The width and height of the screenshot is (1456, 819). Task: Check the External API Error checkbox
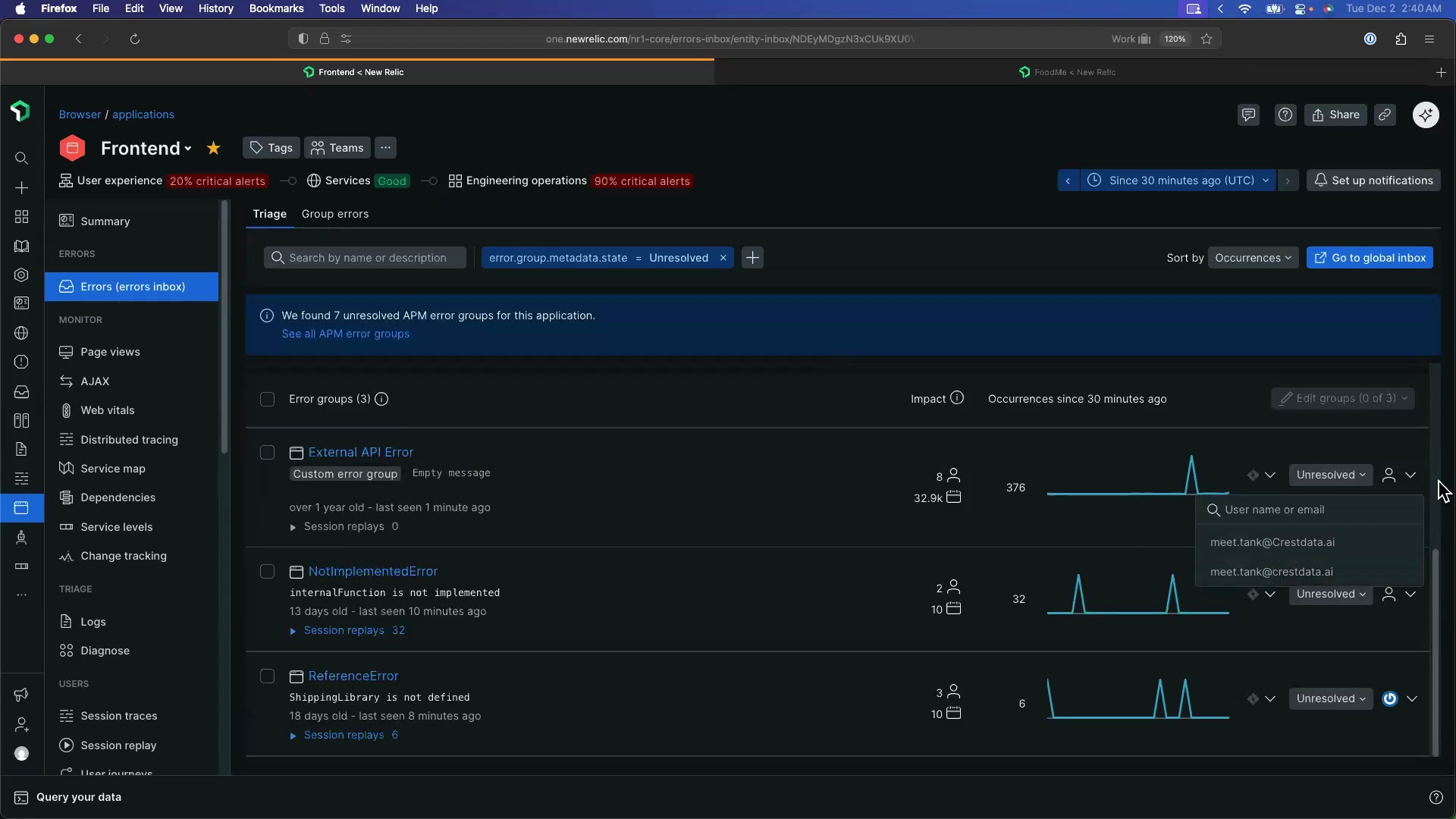tap(267, 453)
